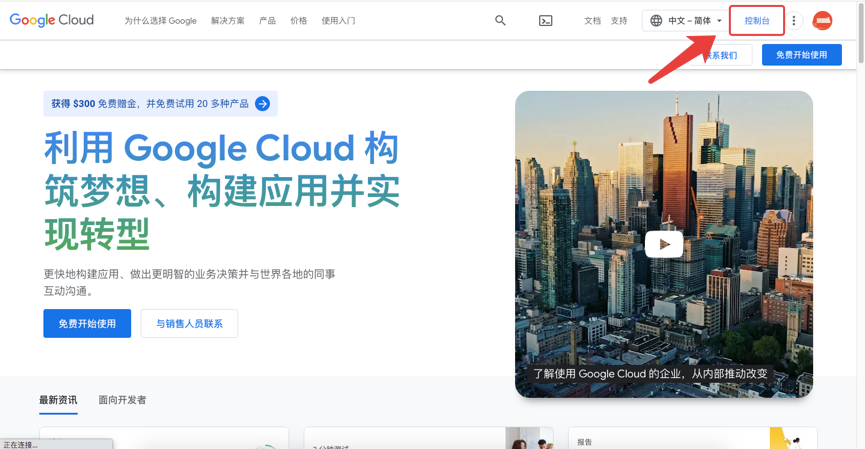Switch to the 最新资讯 tab
Screen dimensions: 865x449
[58, 400]
